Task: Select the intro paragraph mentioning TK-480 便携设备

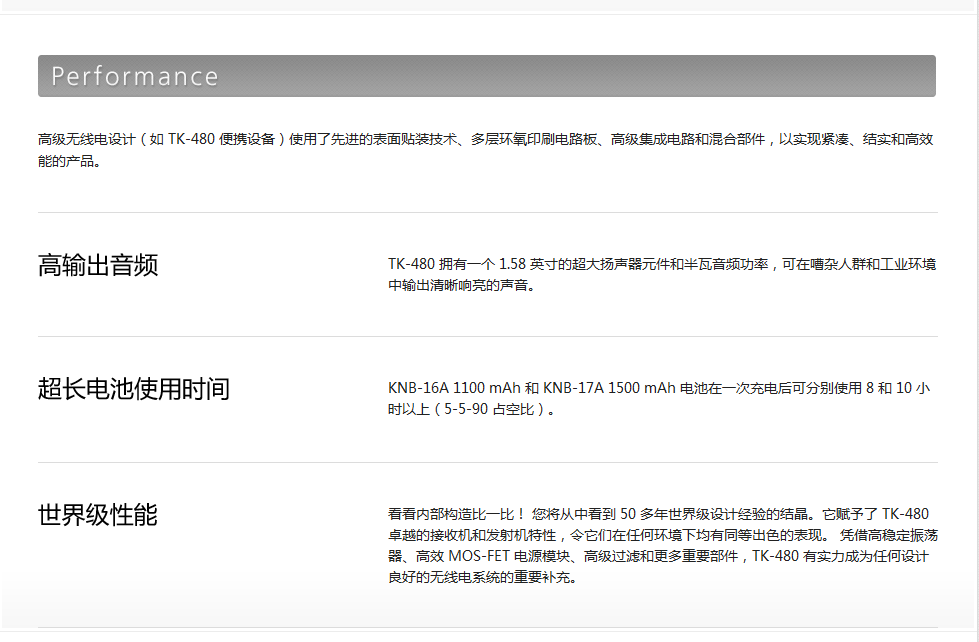Action: coord(486,150)
